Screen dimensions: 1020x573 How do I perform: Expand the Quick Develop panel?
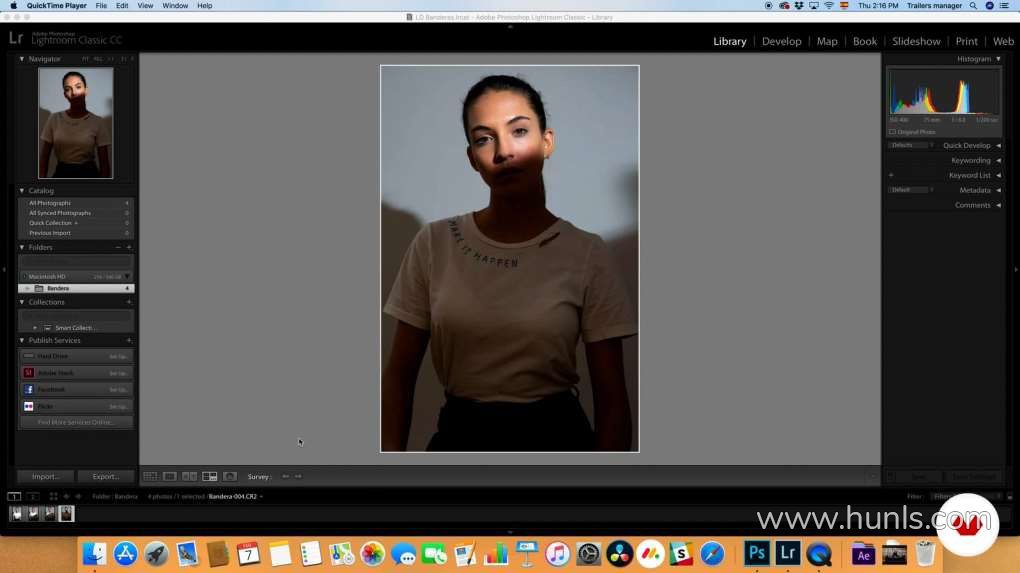point(997,145)
